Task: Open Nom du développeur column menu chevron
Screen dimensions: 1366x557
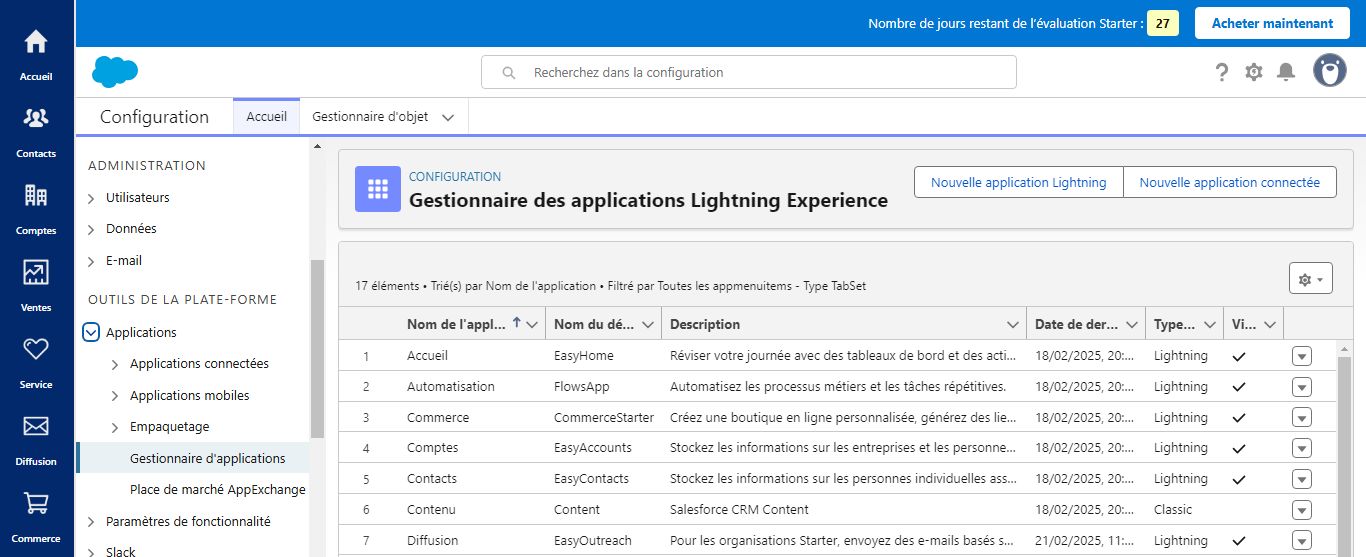Action: click(648, 324)
